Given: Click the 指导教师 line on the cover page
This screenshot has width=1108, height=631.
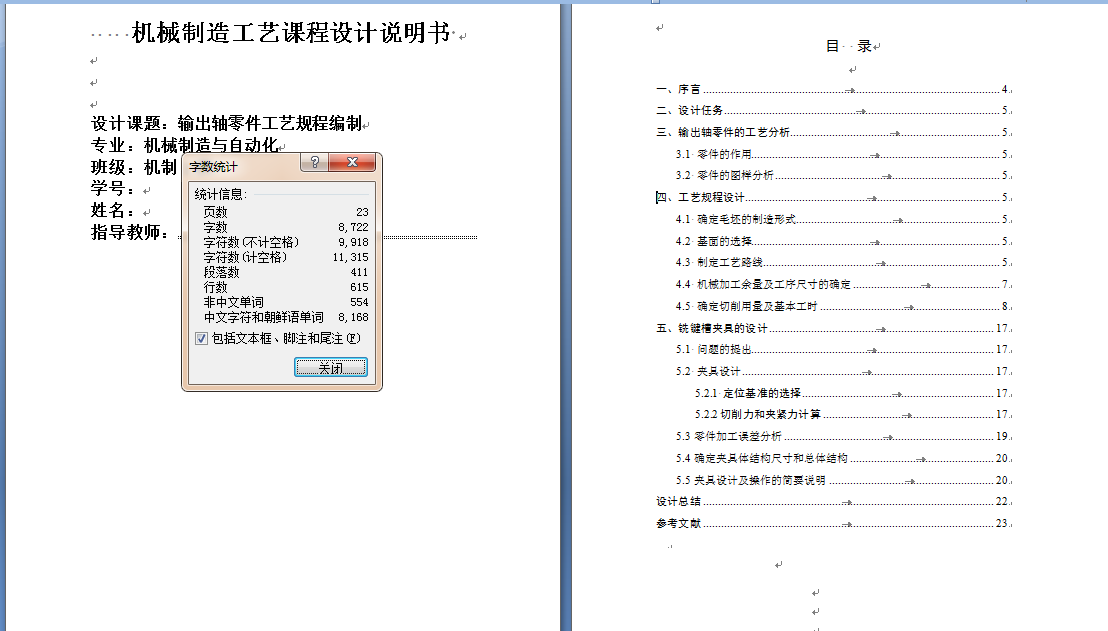Looking at the screenshot, I should (130, 231).
